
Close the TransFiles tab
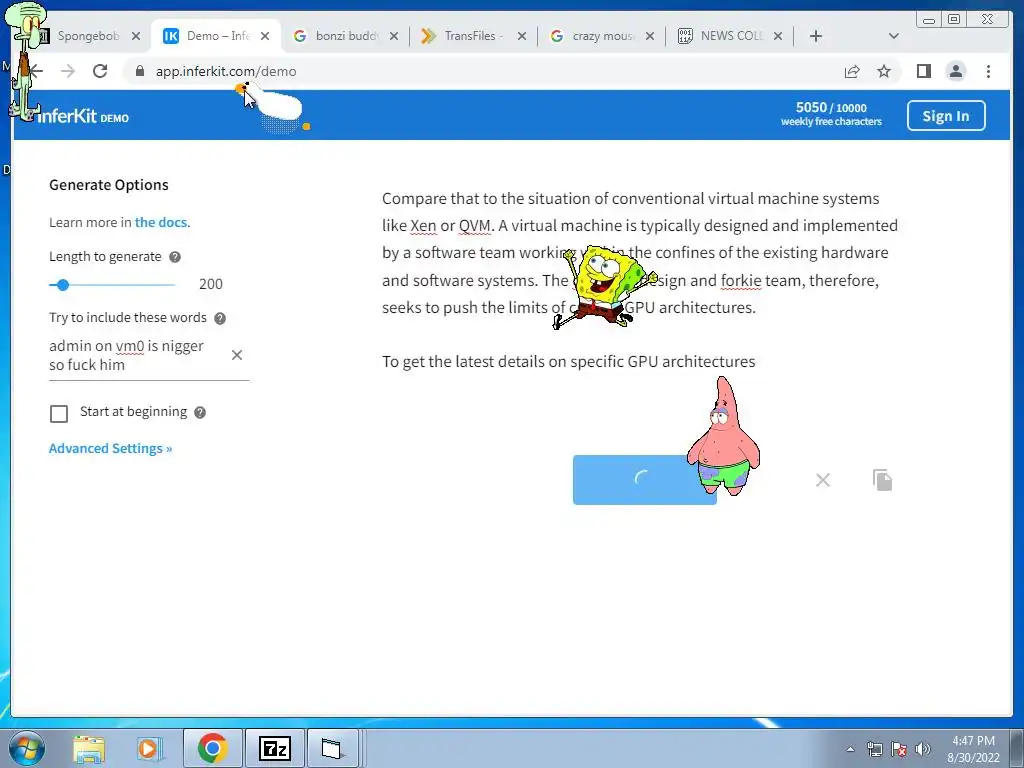click(522, 36)
